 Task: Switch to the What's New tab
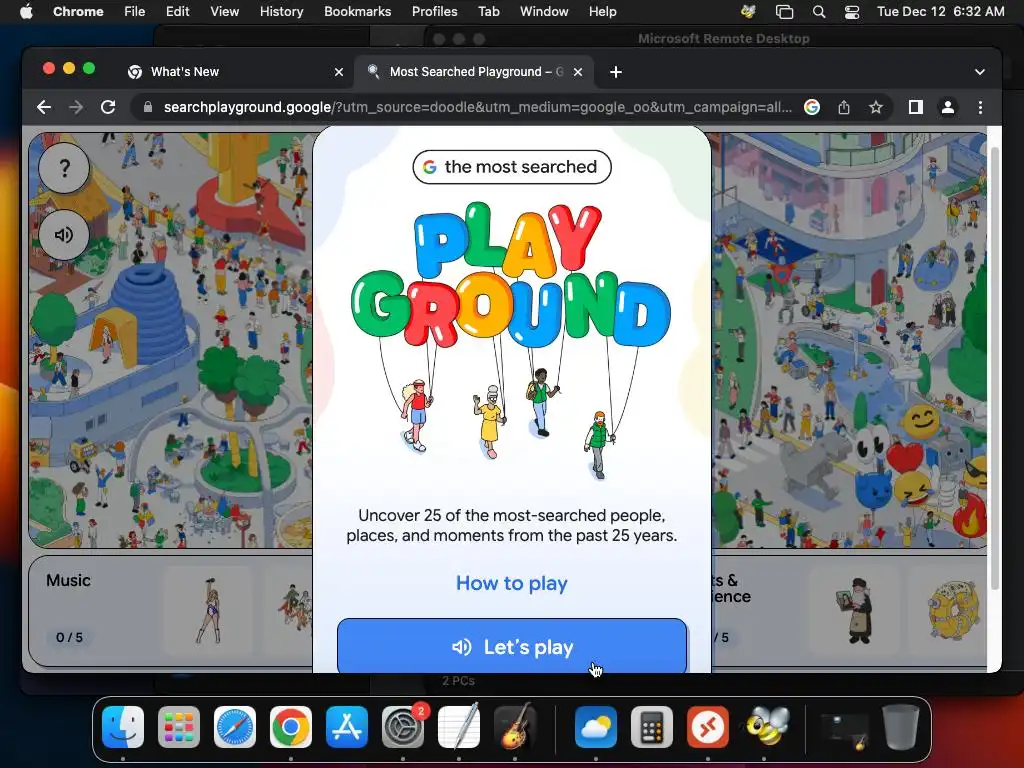click(185, 72)
